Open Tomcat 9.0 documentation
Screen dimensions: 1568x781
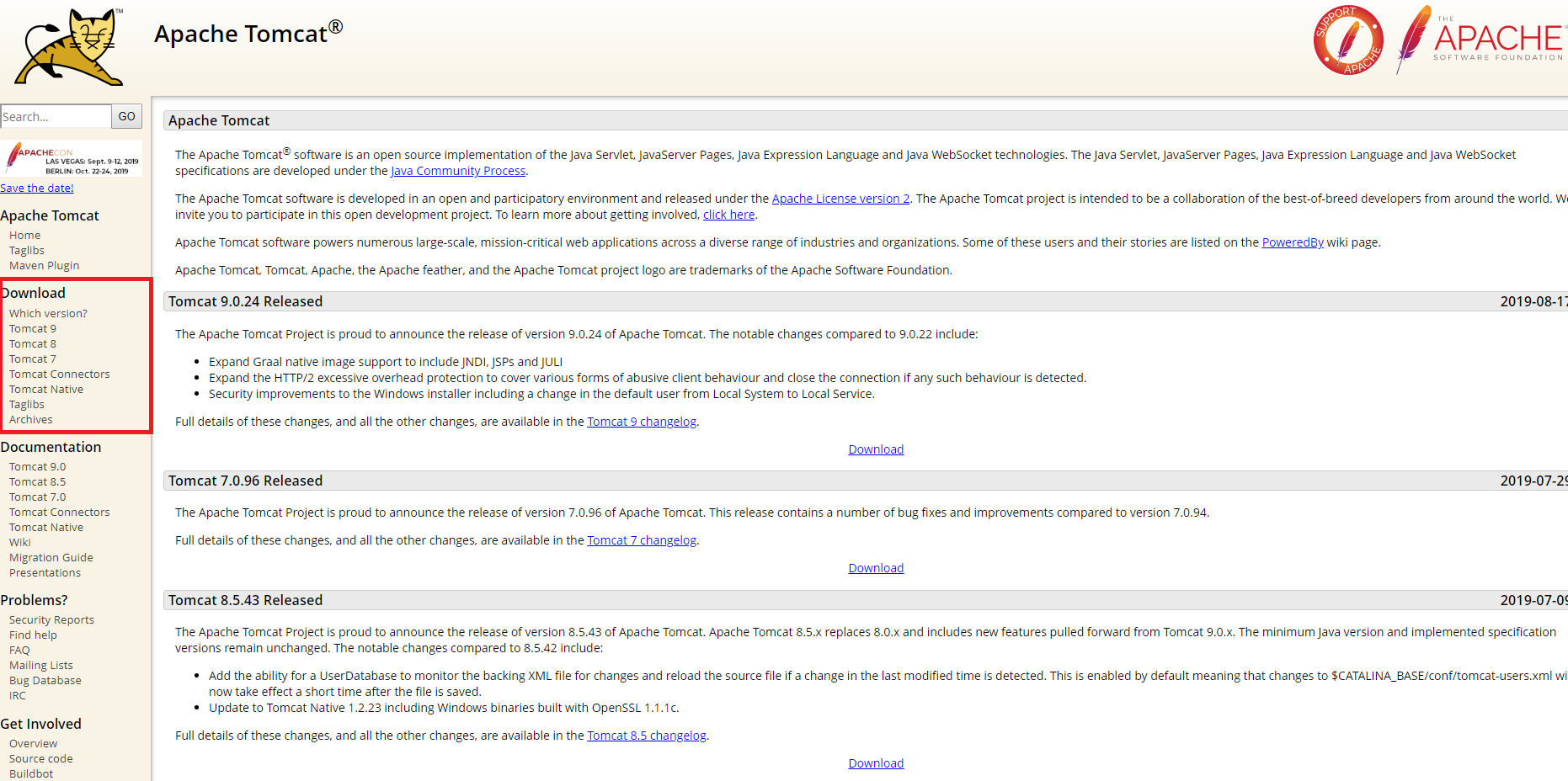coord(37,466)
